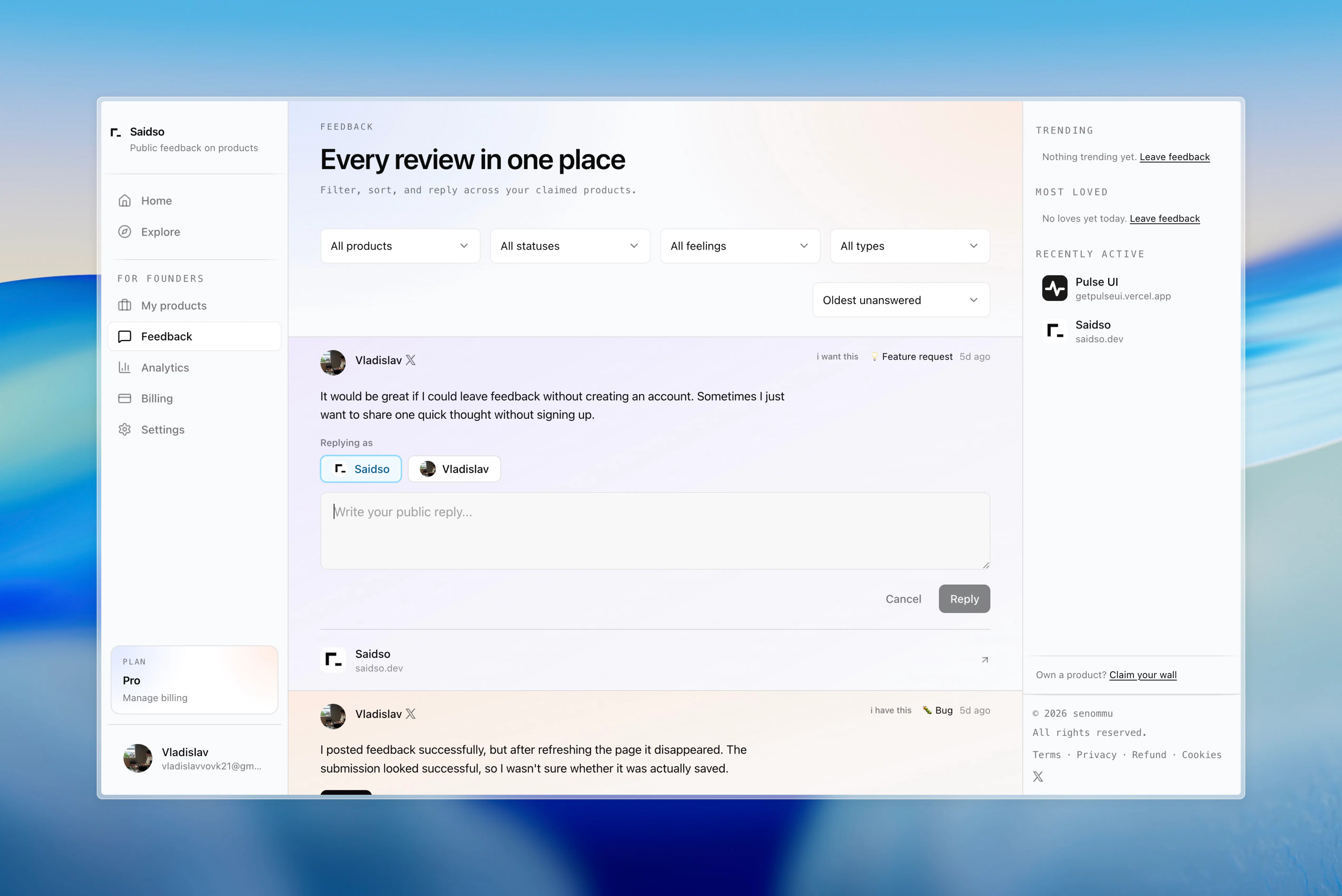Click the Explore compass icon

point(124,232)
